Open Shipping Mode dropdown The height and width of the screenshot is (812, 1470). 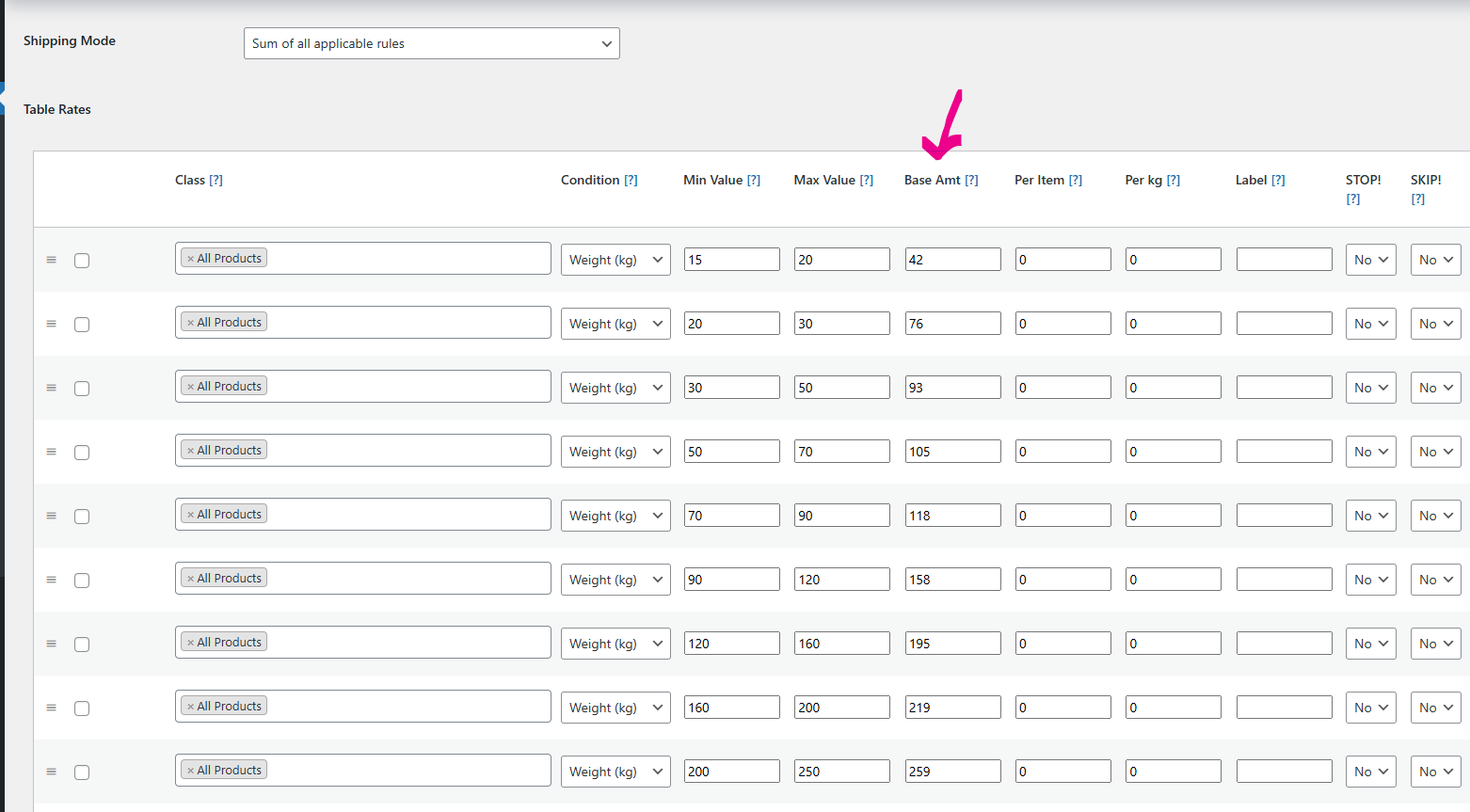[x=431, y=43]
